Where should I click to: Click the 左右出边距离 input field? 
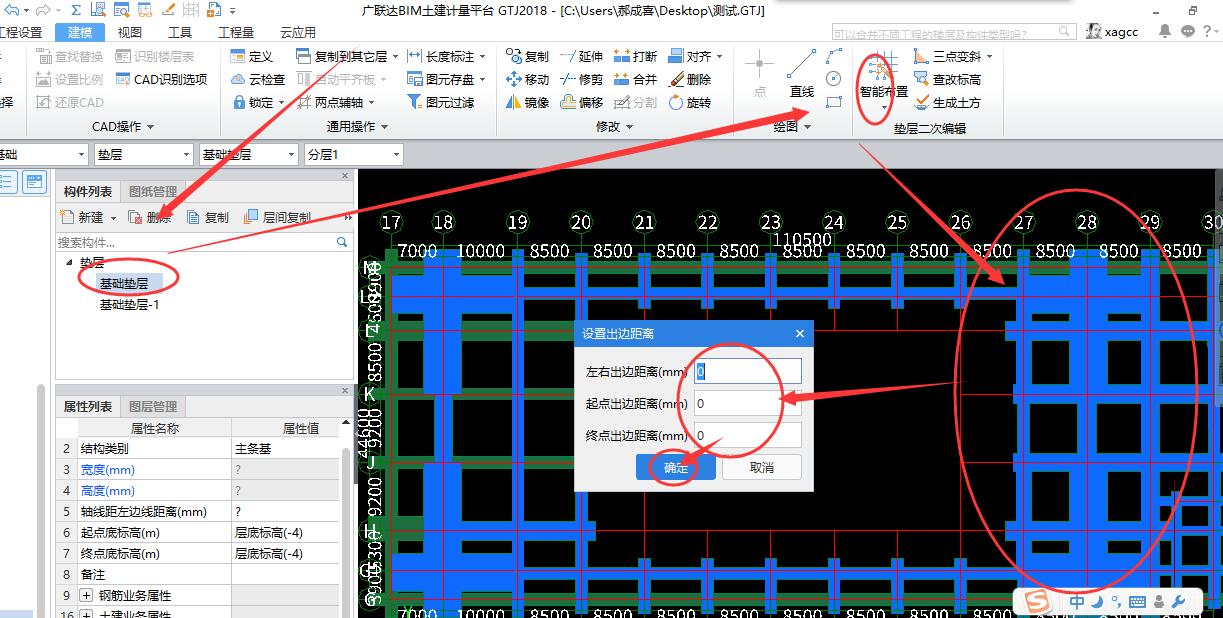(x=748, y=371)
